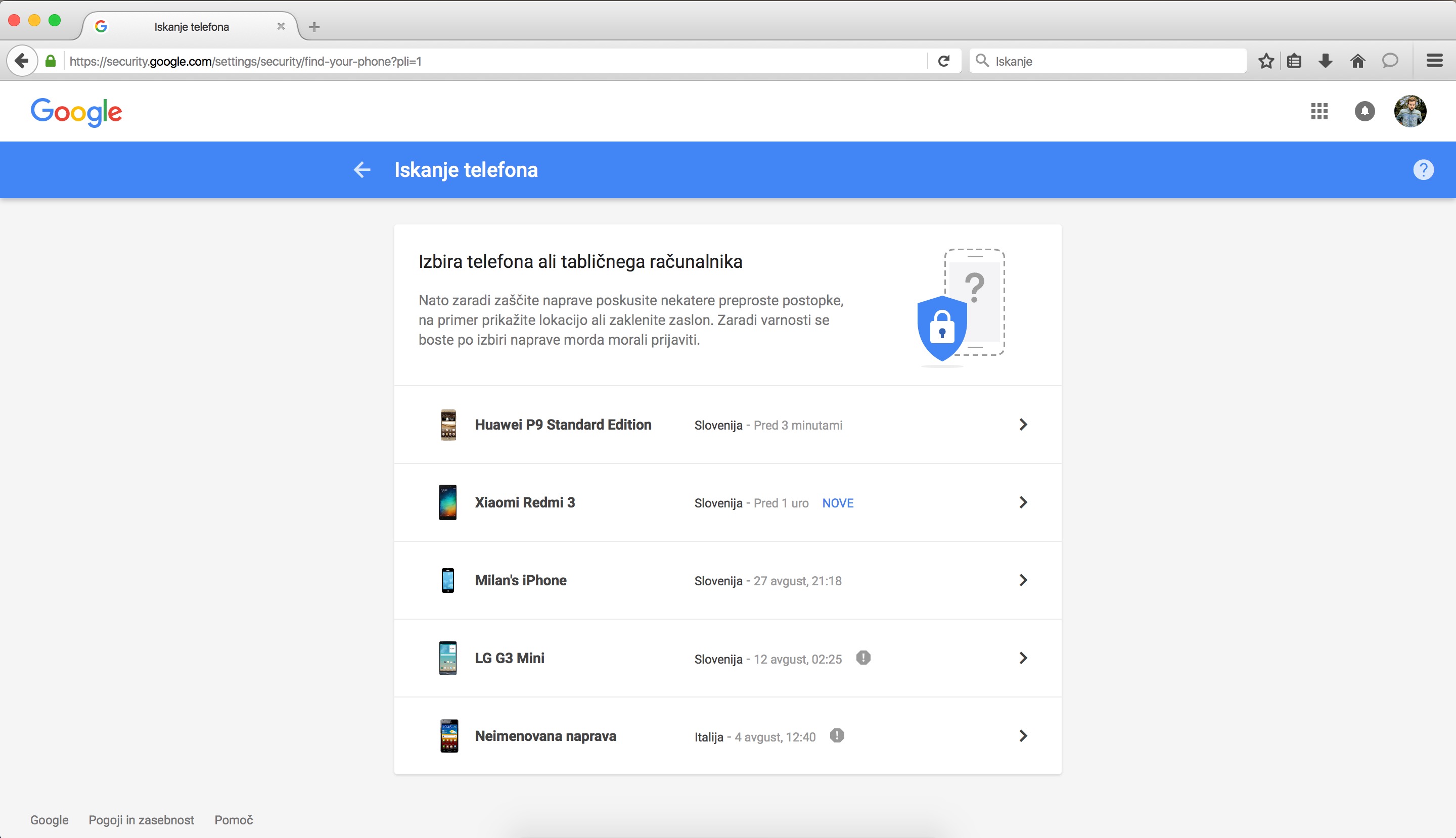
Task: Select Milan's iPhone device name
Action: [x=520, y=580]
